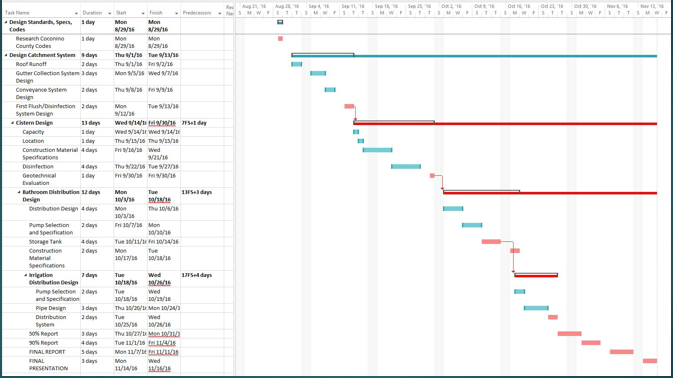
Task: Click the Oct 2, '16 timescale header
Action: [452, 6]
